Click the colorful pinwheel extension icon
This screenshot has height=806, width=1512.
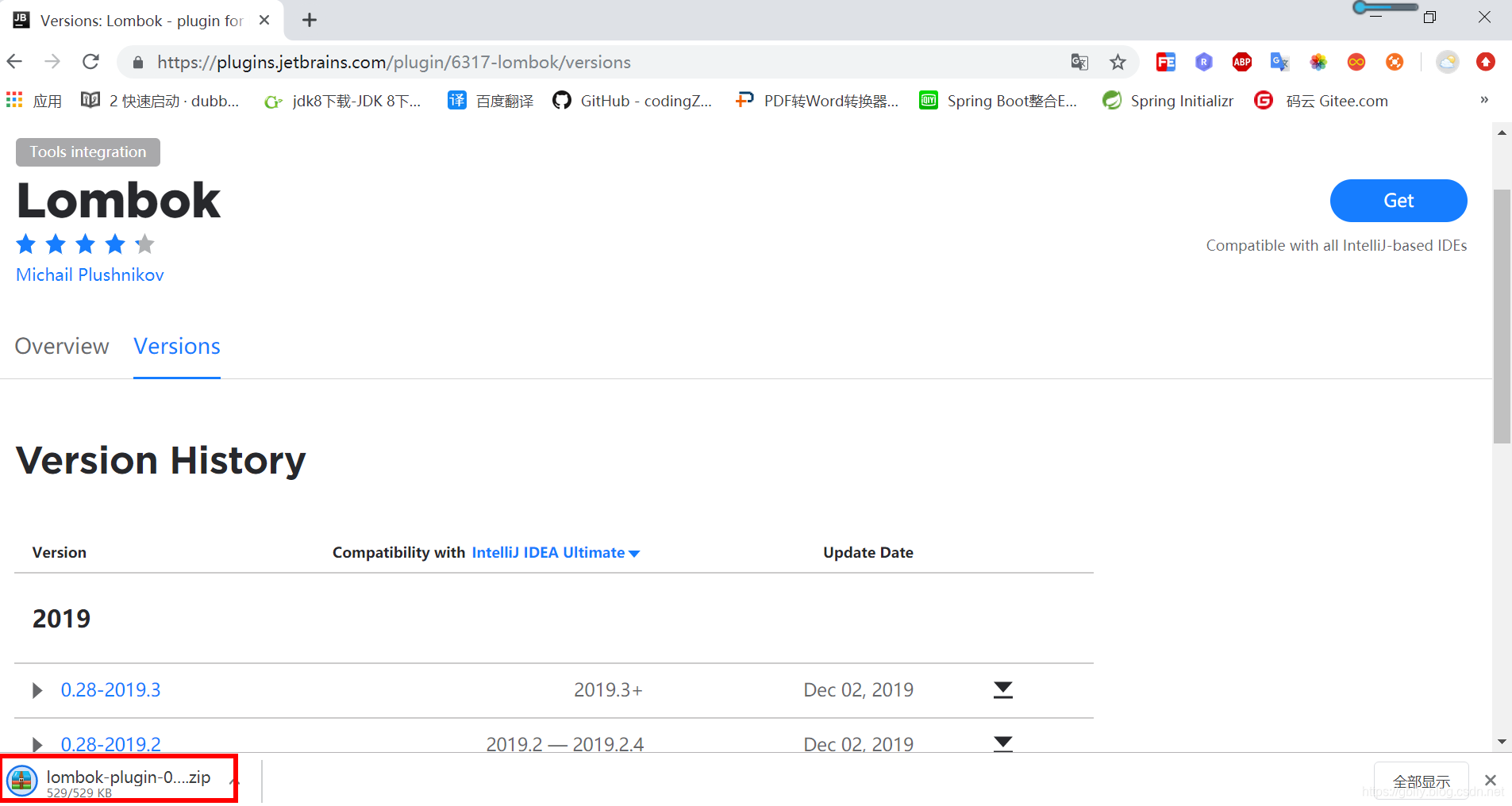tap(1318, 62)
